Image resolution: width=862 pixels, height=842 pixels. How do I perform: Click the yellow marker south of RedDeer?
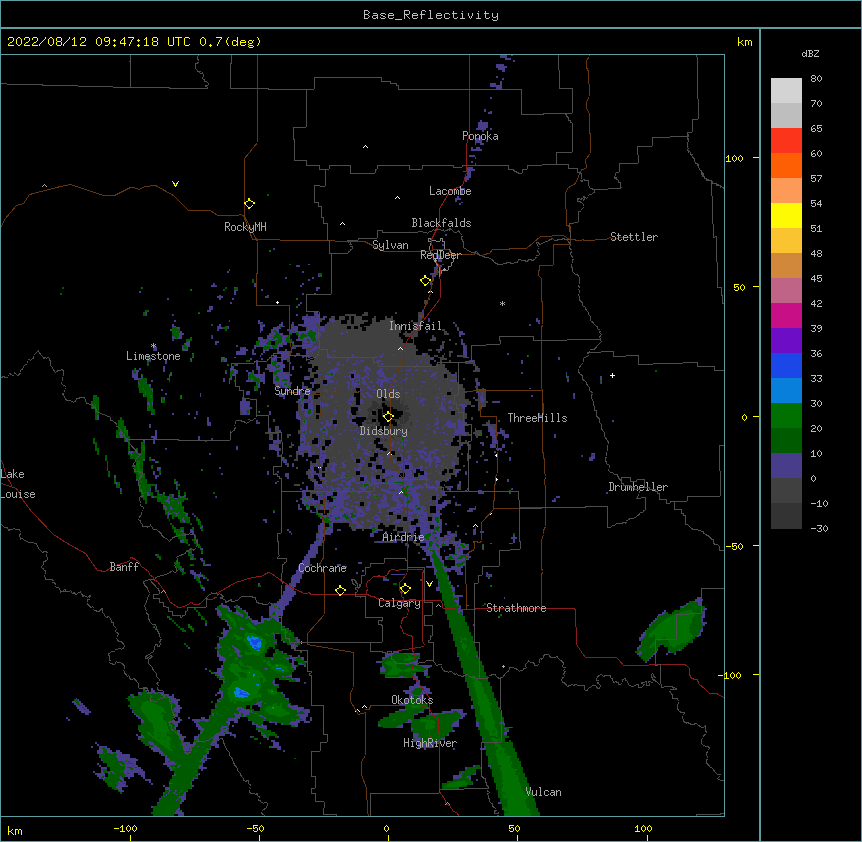(426, 281)
